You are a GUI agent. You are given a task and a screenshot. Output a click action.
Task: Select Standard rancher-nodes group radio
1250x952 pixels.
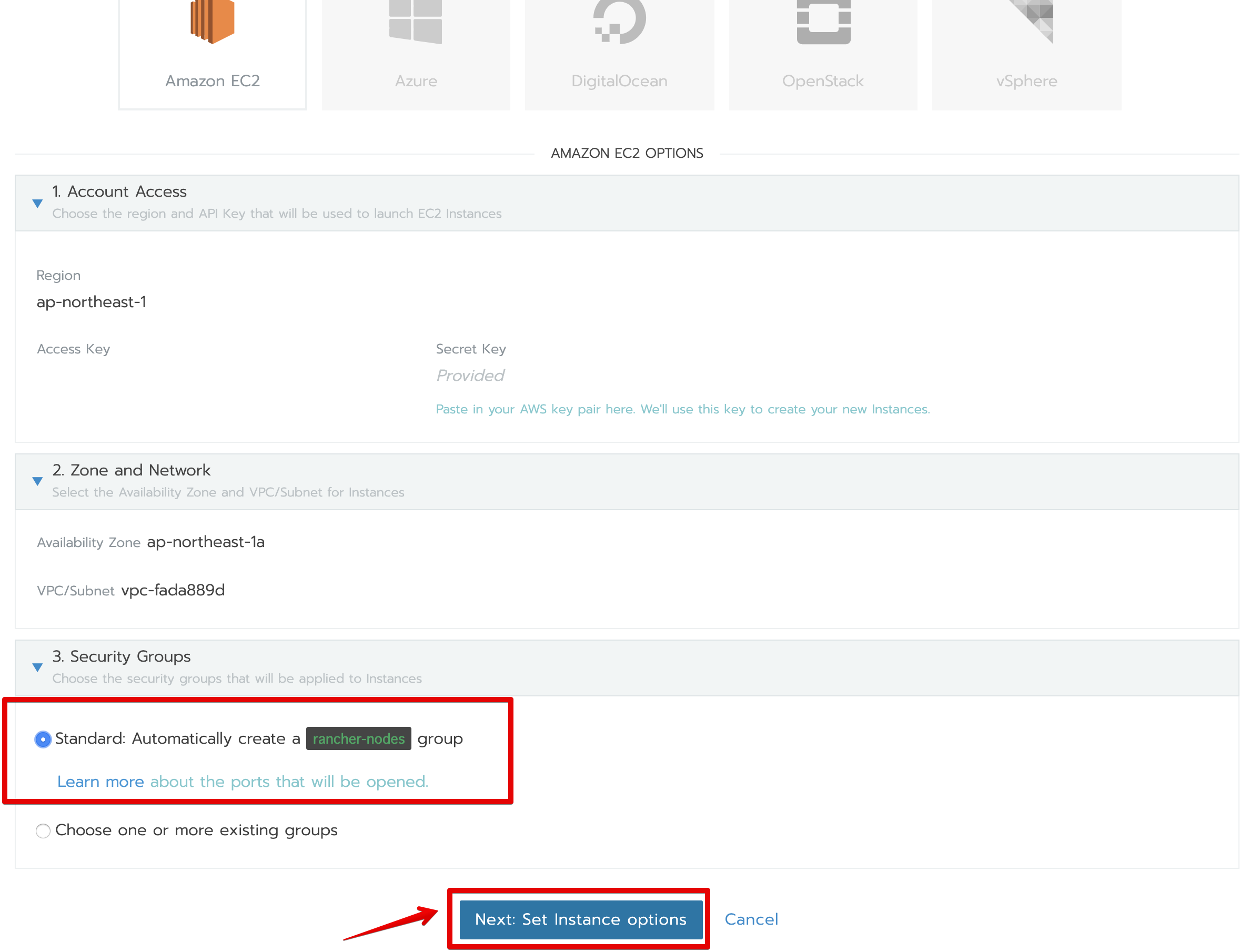pos(43,739)
